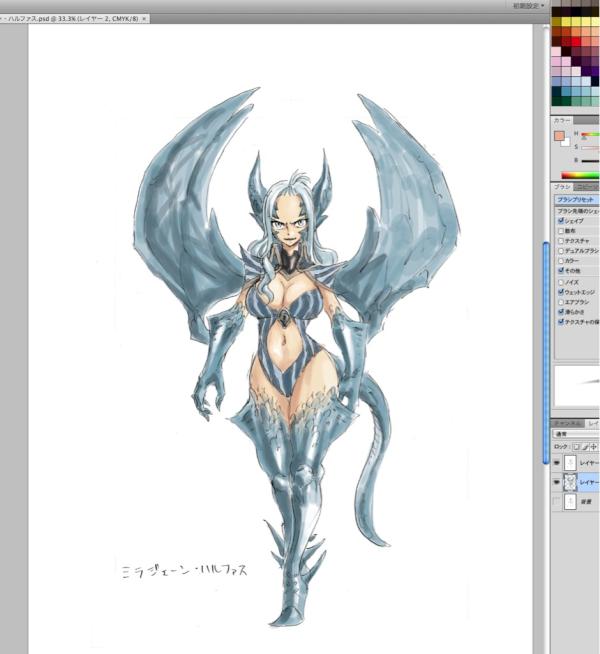Open the 初期設定 workspace switcher menu
600x654 pixels.
pos(528,6)
